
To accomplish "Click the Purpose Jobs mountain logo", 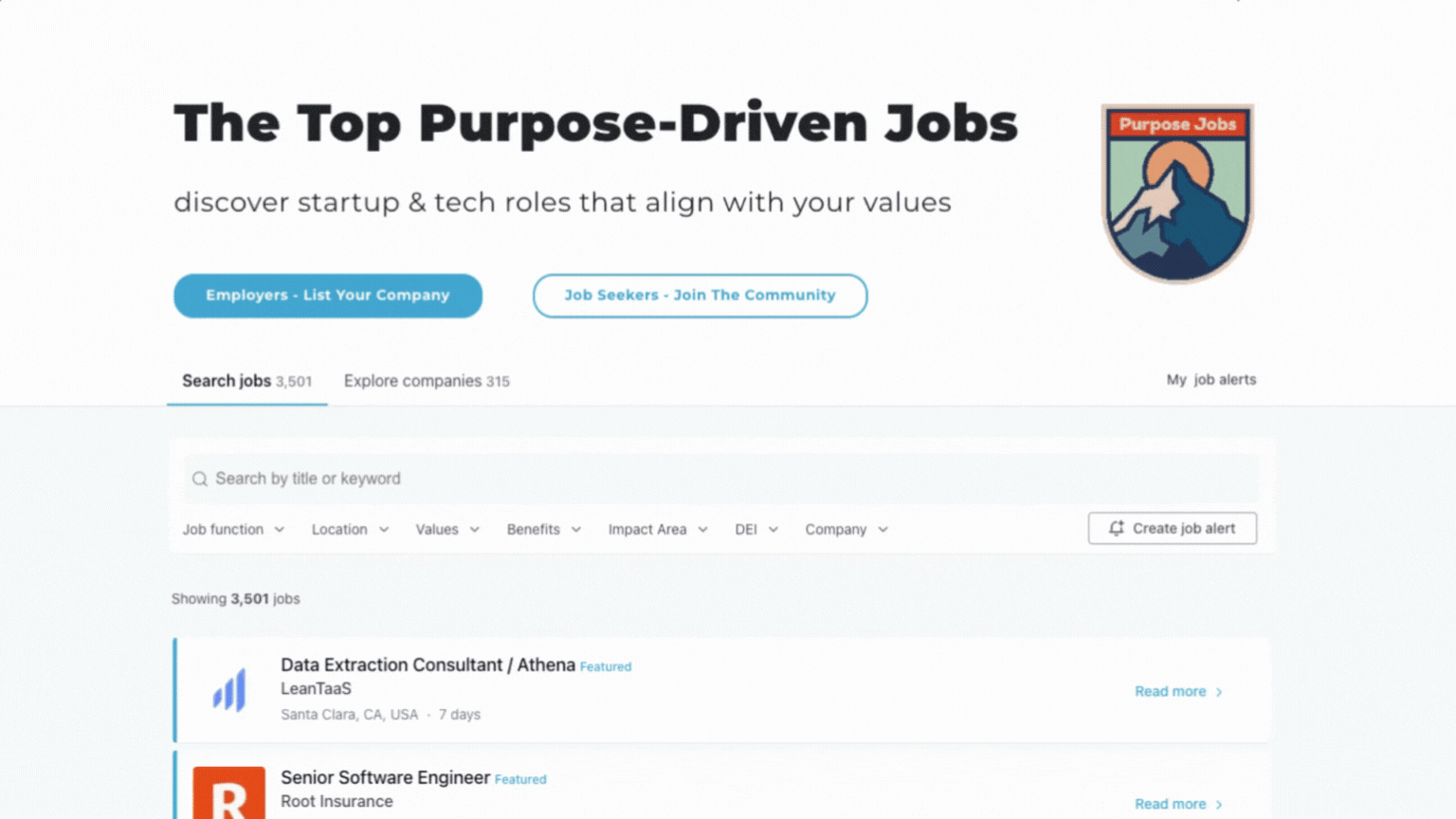I will coord(1177,192).
